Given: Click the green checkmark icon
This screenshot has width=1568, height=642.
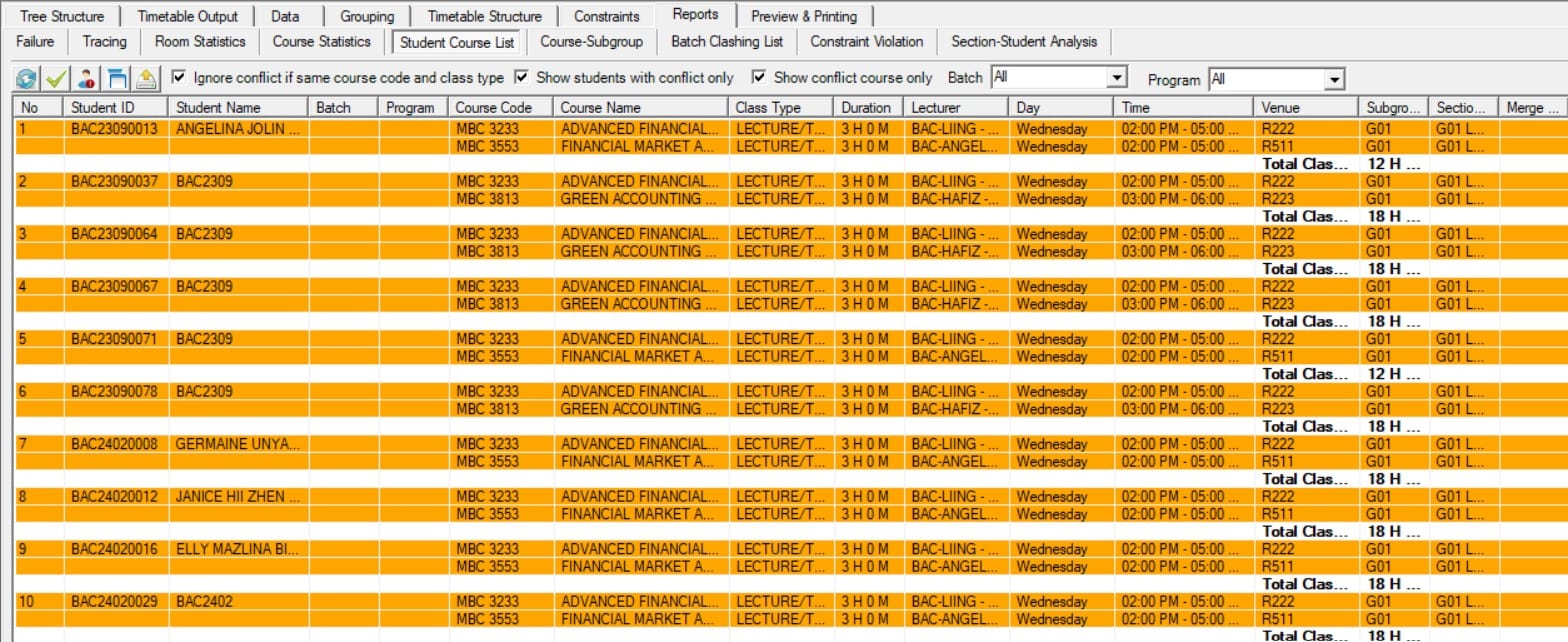Looking at the screenshot, I should [56, 79].
